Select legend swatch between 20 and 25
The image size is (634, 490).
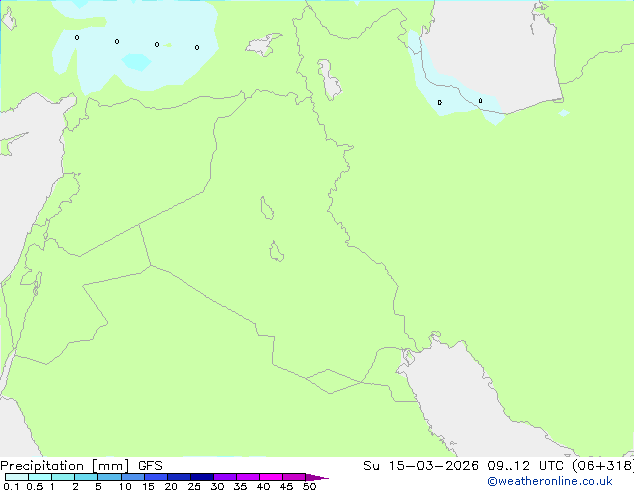coord(179,477)
